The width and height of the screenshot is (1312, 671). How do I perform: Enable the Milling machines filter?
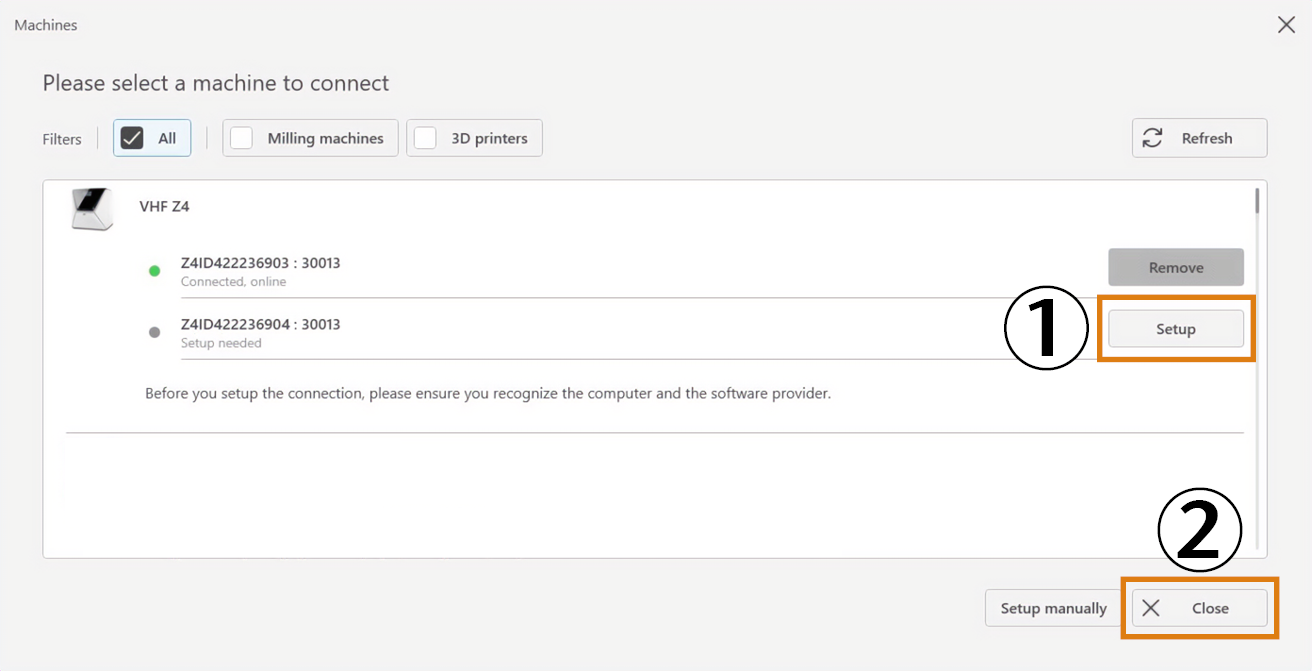pyautogui.click(x=310, y=138)
